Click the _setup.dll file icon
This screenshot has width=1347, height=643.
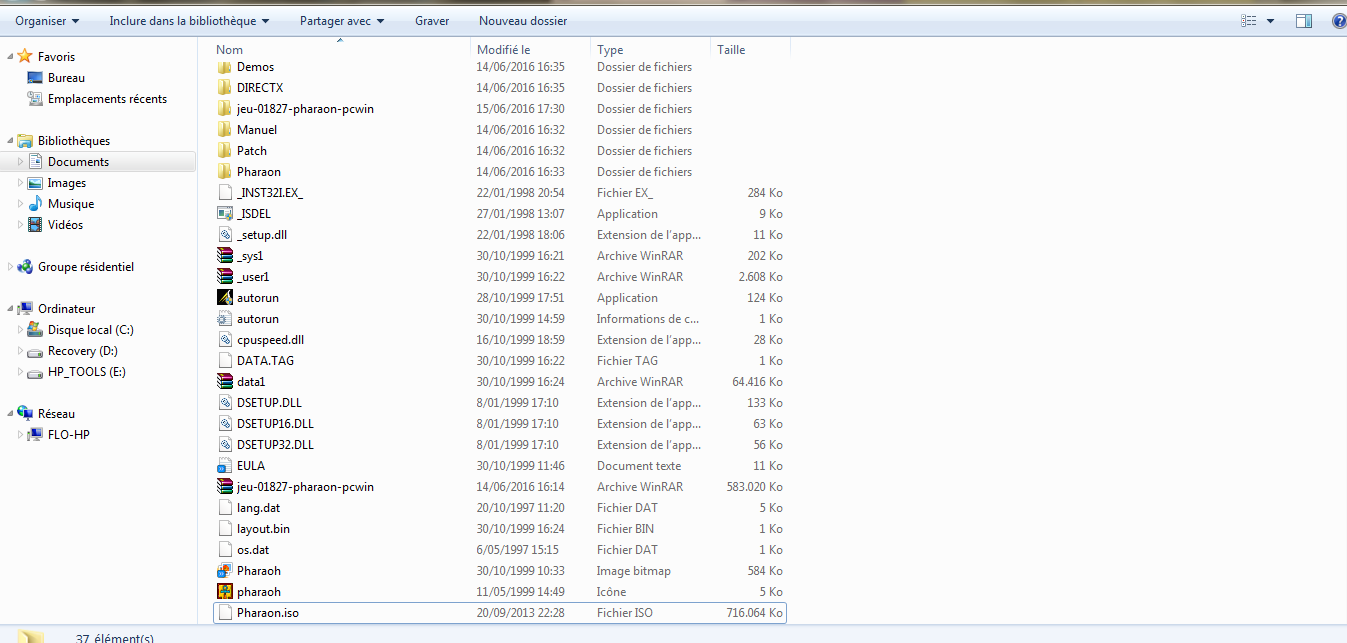[225, 235]
